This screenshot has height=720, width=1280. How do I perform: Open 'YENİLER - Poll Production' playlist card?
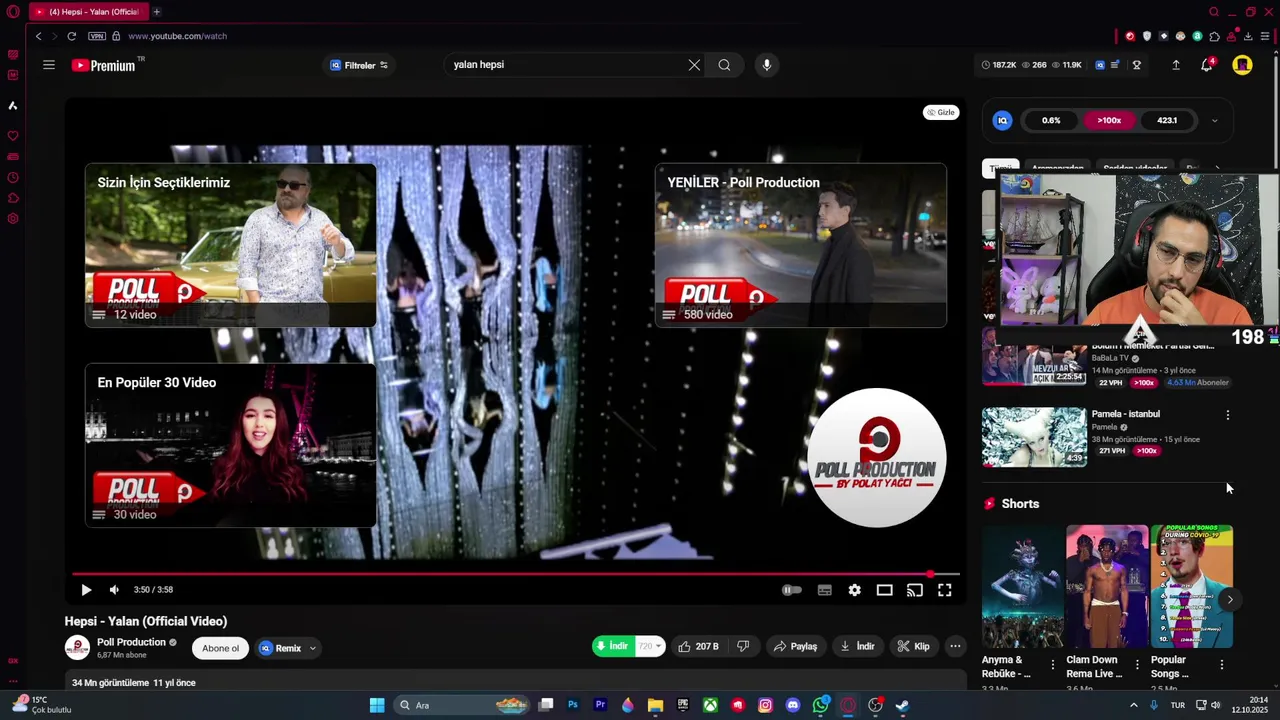(x=800, y=245)
